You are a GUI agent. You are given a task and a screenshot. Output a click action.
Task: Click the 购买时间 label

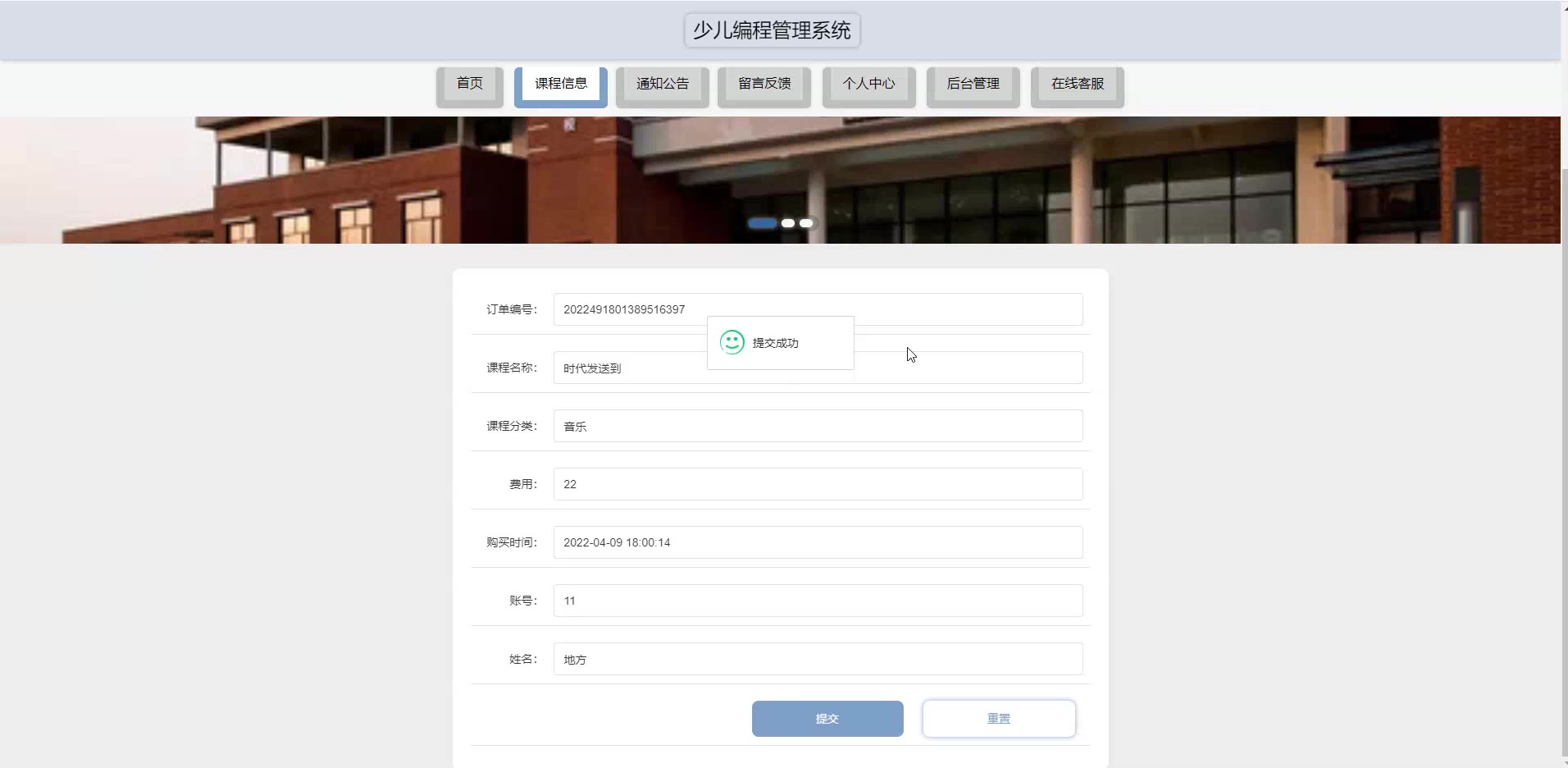click(x=512, y=542)
